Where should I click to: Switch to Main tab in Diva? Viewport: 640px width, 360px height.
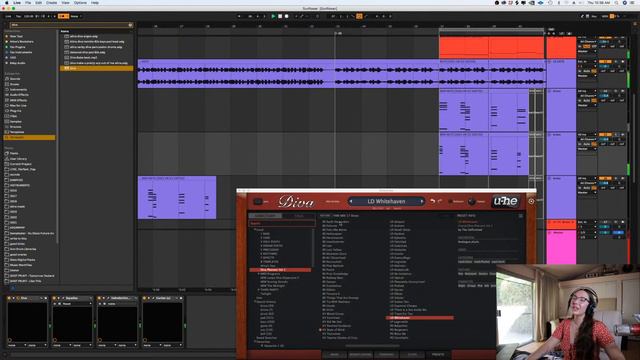[x=334, y=354]
